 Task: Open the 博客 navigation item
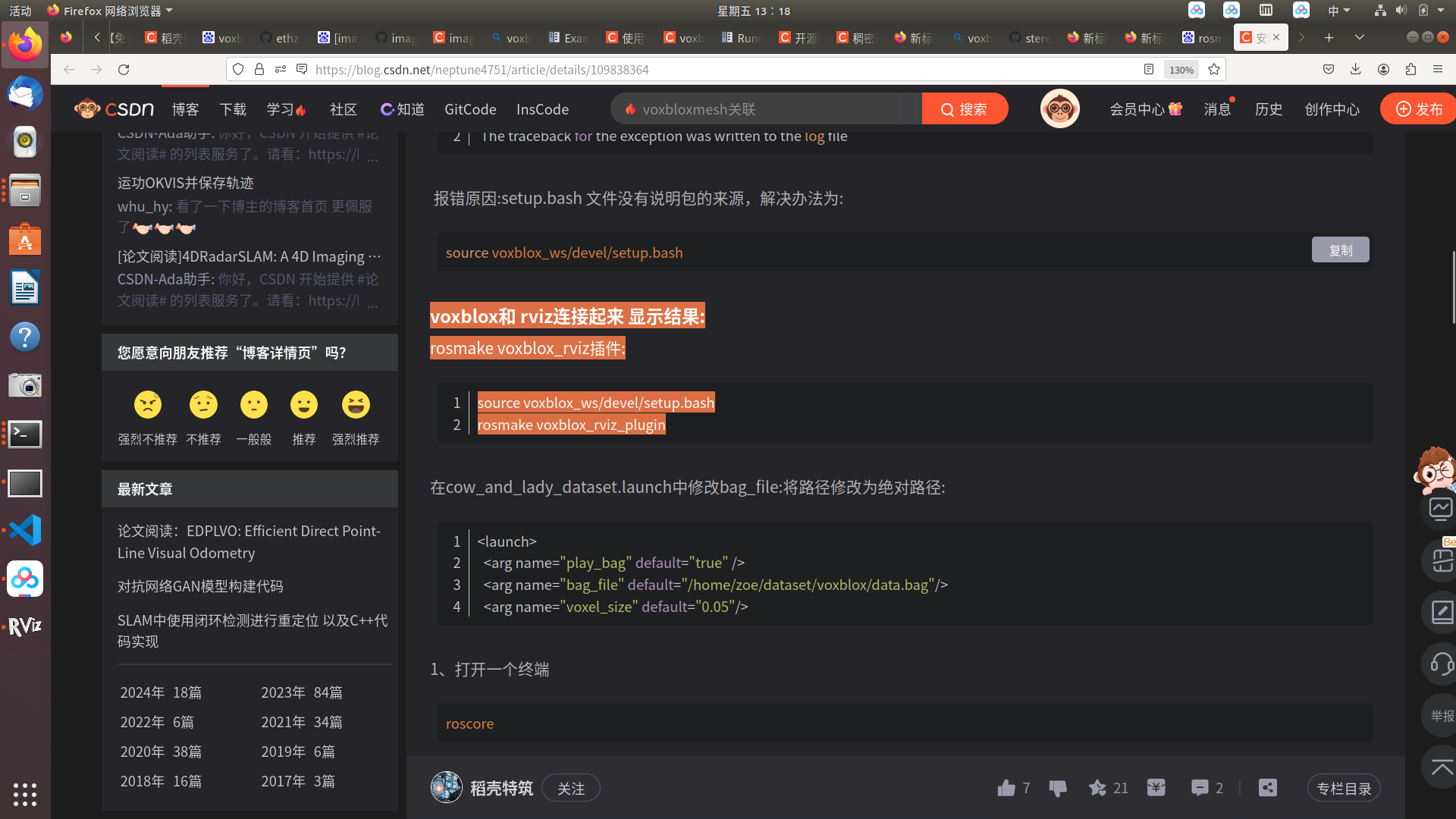185,109
